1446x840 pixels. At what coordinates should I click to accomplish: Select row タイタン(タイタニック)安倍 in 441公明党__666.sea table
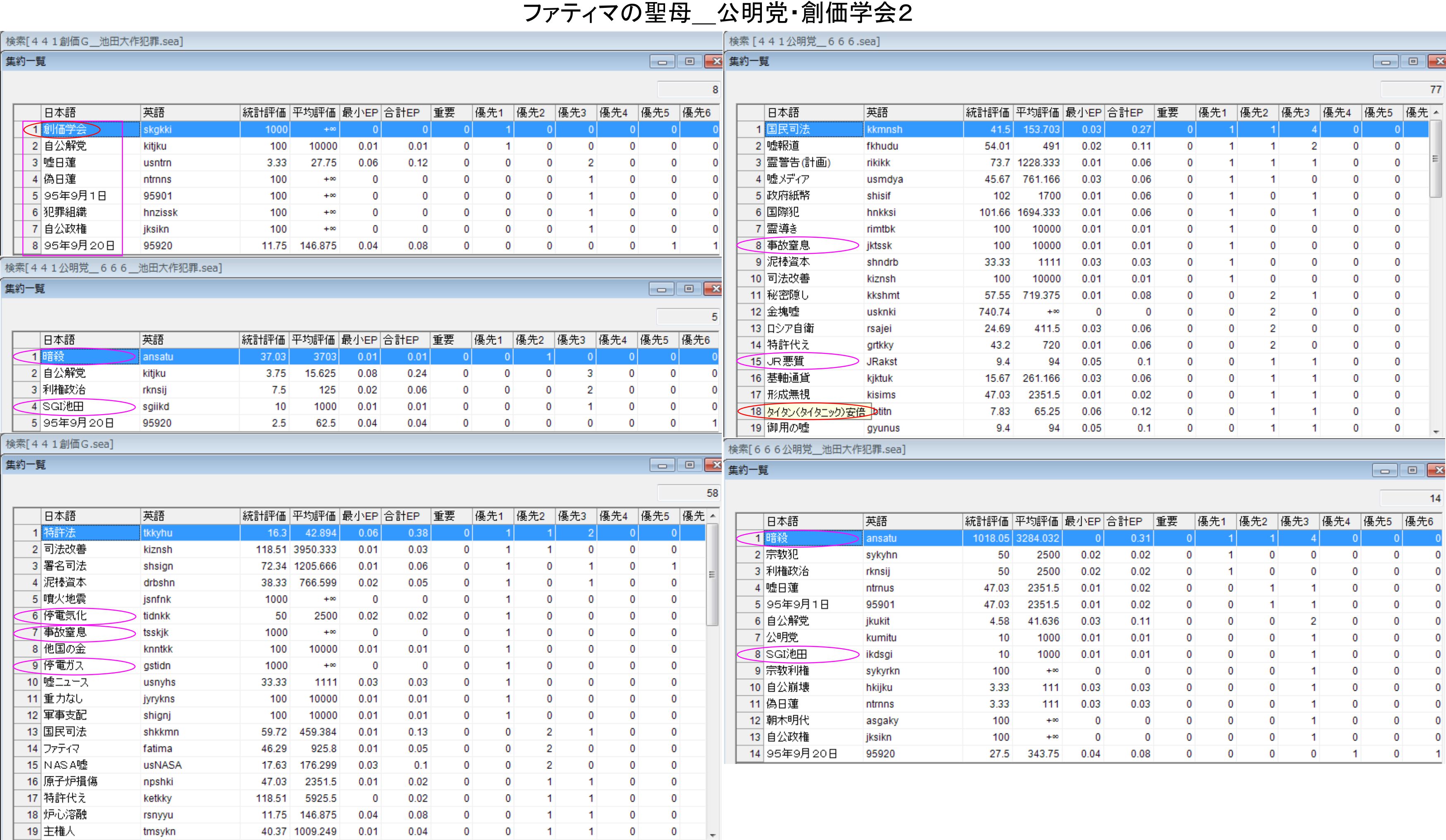(815, 412)
